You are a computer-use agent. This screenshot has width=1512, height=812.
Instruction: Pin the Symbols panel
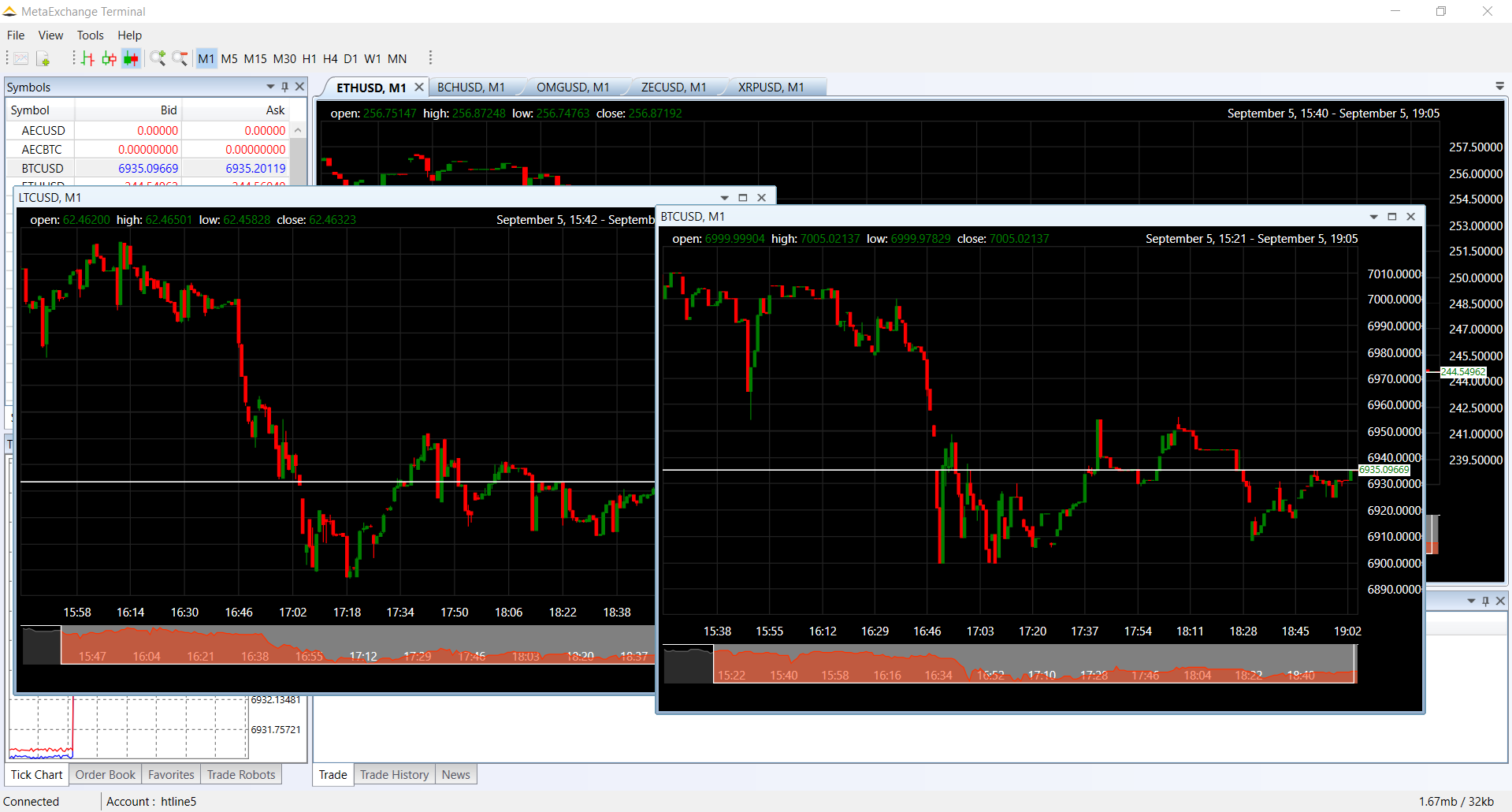click(284, 87)
